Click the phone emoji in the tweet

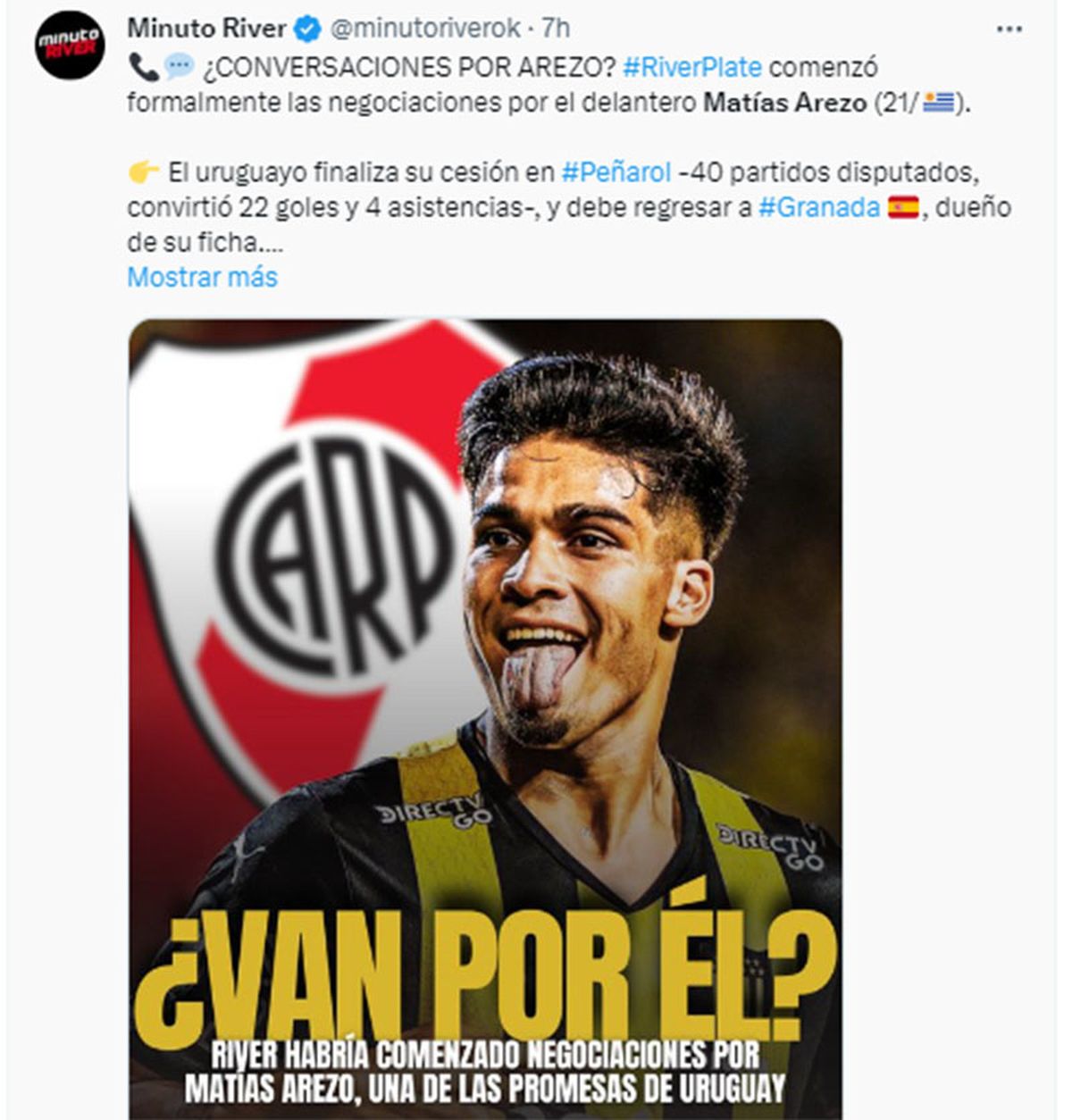143,67
